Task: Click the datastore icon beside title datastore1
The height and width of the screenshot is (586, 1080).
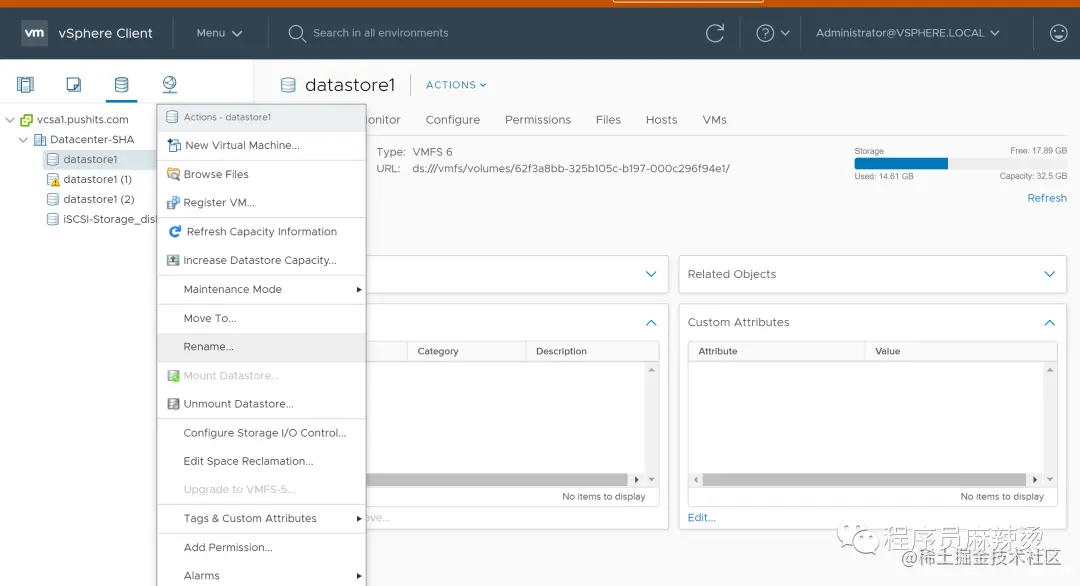Action: (x=288, y=85)
